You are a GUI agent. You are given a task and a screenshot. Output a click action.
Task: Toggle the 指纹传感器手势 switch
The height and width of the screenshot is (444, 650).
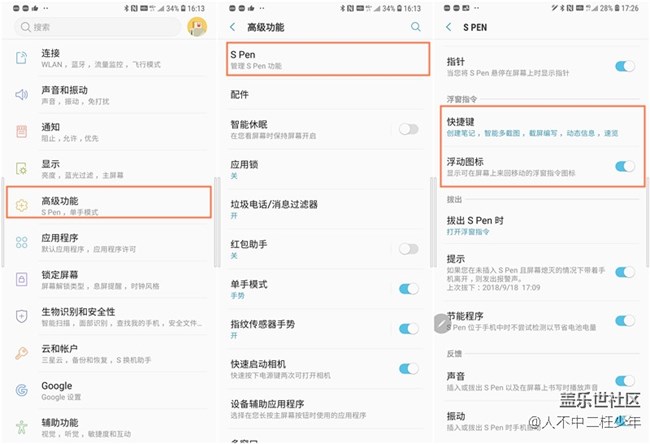click(408, 329)
